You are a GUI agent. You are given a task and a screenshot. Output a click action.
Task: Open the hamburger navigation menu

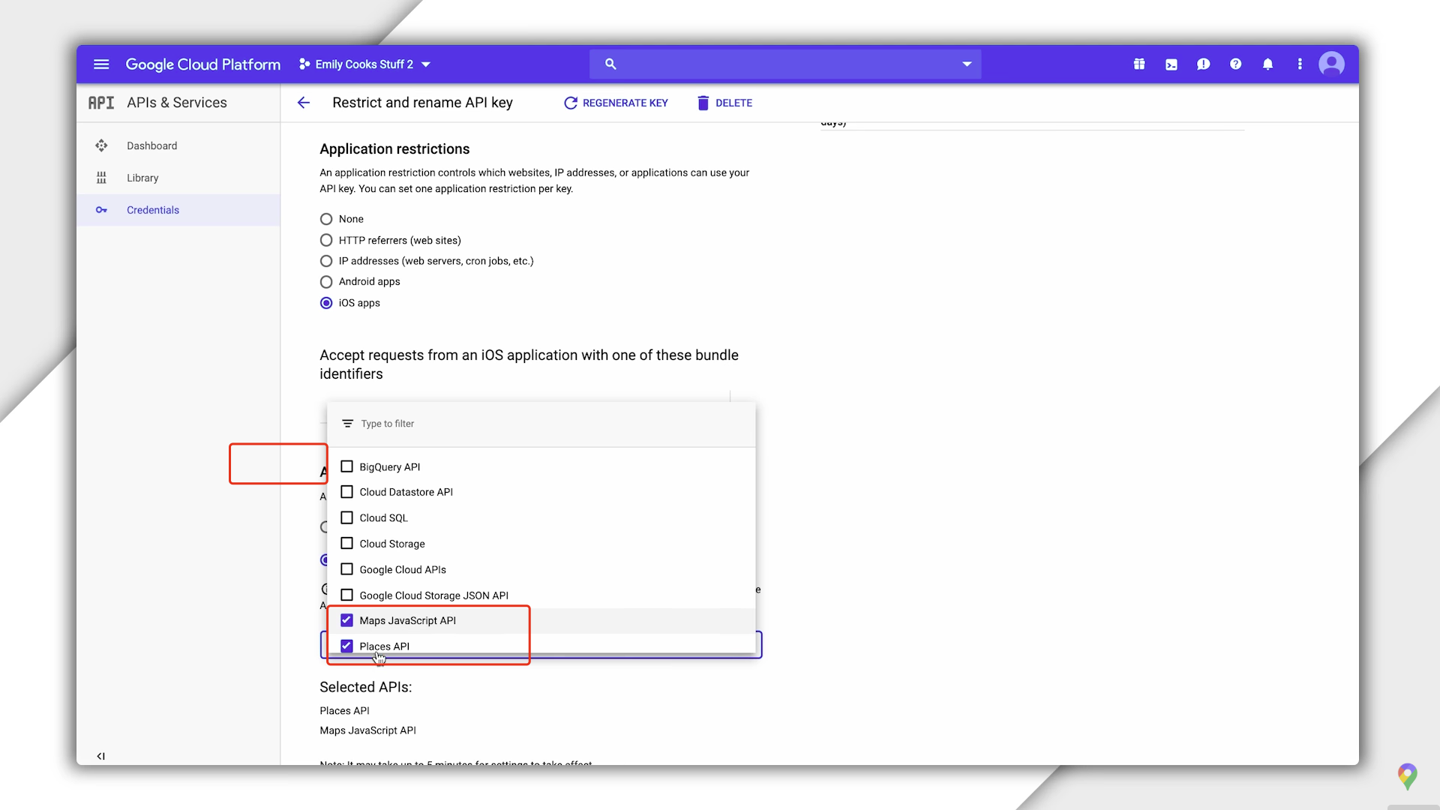(x=101, y=64)
